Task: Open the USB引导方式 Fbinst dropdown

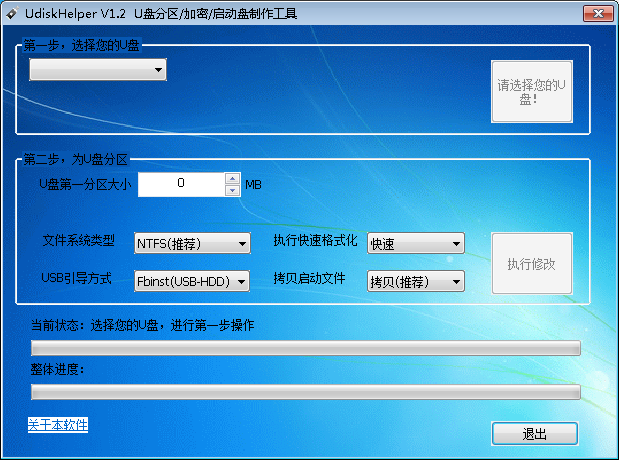Action: point(192,281)
